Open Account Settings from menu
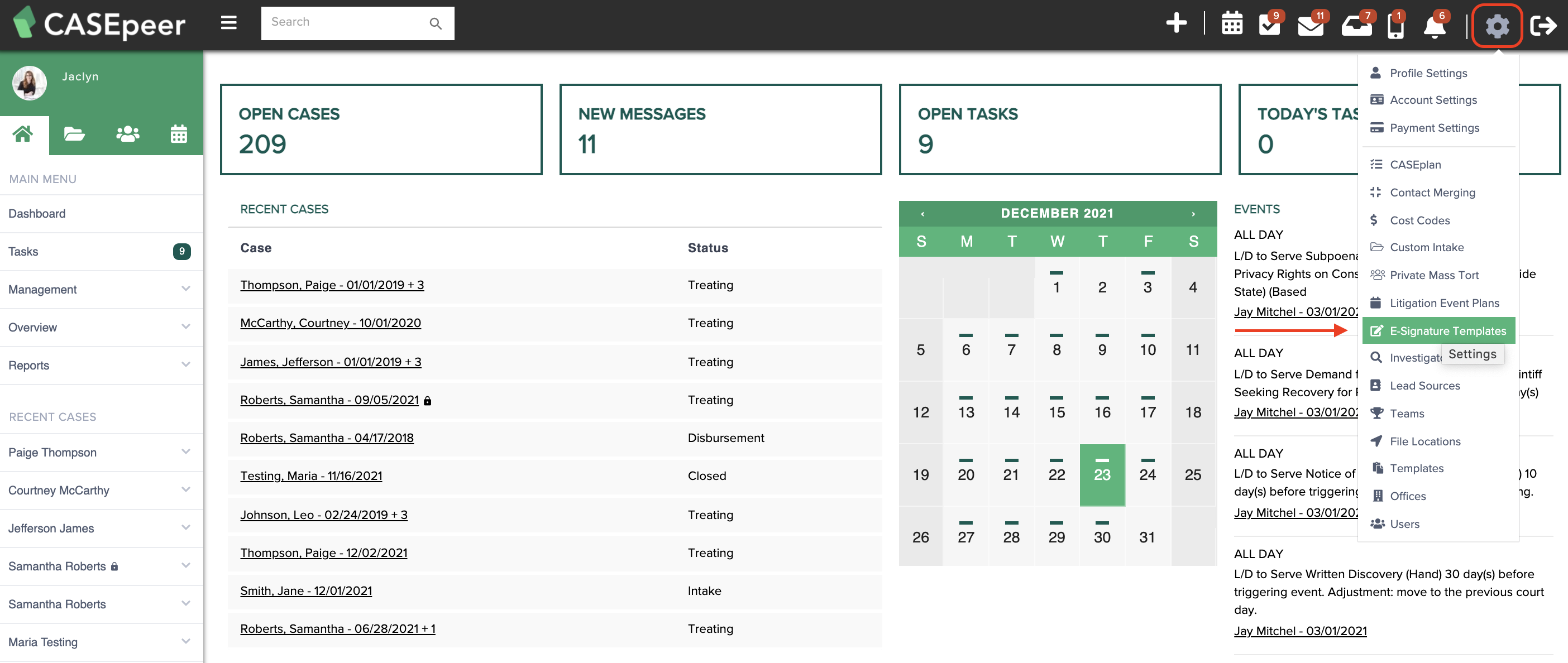 click(1432, 100)
